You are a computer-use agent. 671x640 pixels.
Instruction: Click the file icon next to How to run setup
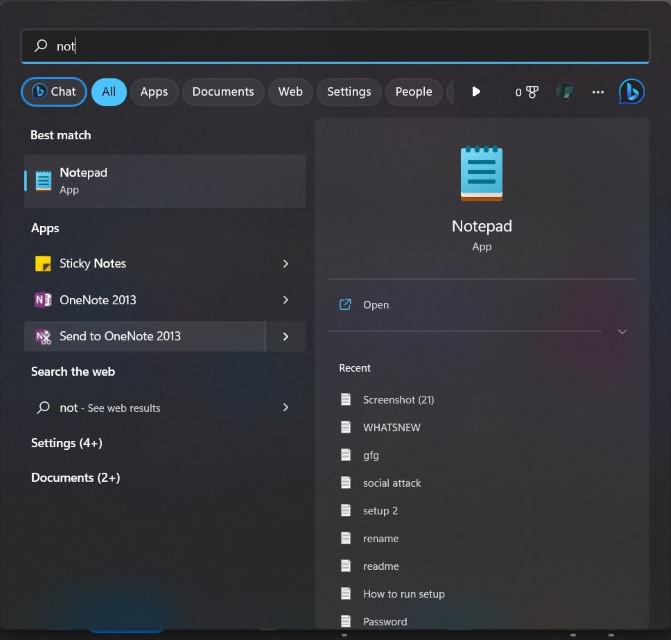coord(345,593)
